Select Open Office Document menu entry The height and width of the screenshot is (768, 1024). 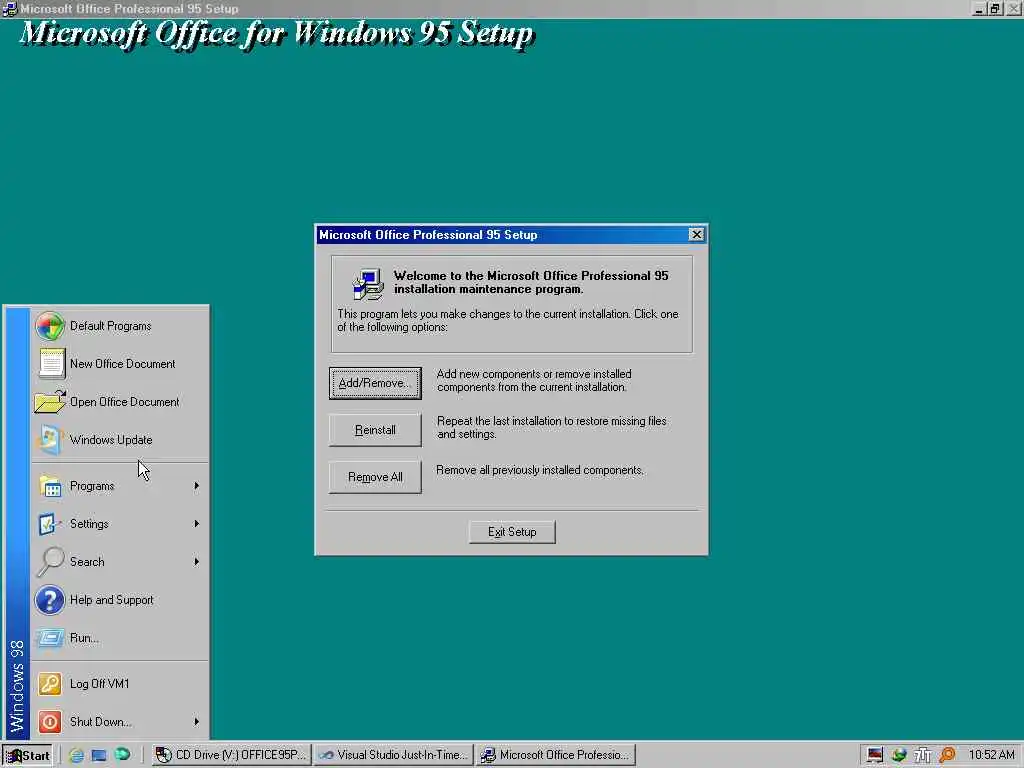[120, 402]
